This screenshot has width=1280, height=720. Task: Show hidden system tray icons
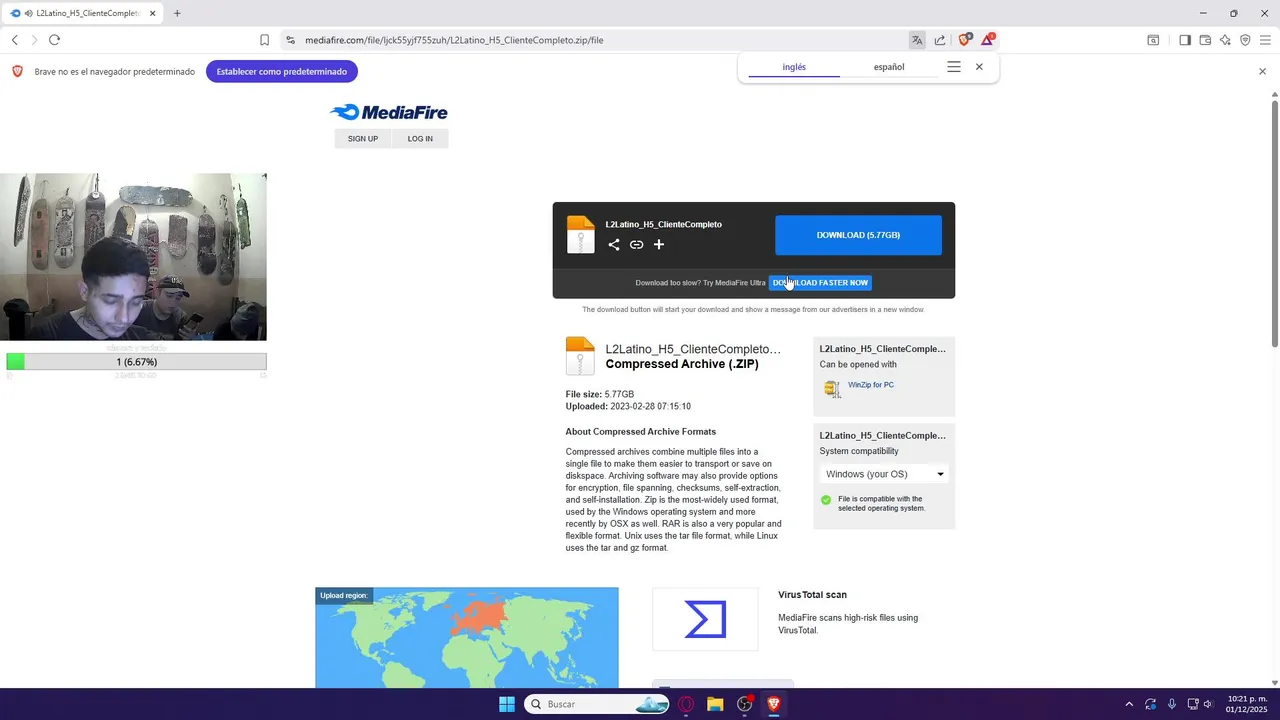point(1129,704)
